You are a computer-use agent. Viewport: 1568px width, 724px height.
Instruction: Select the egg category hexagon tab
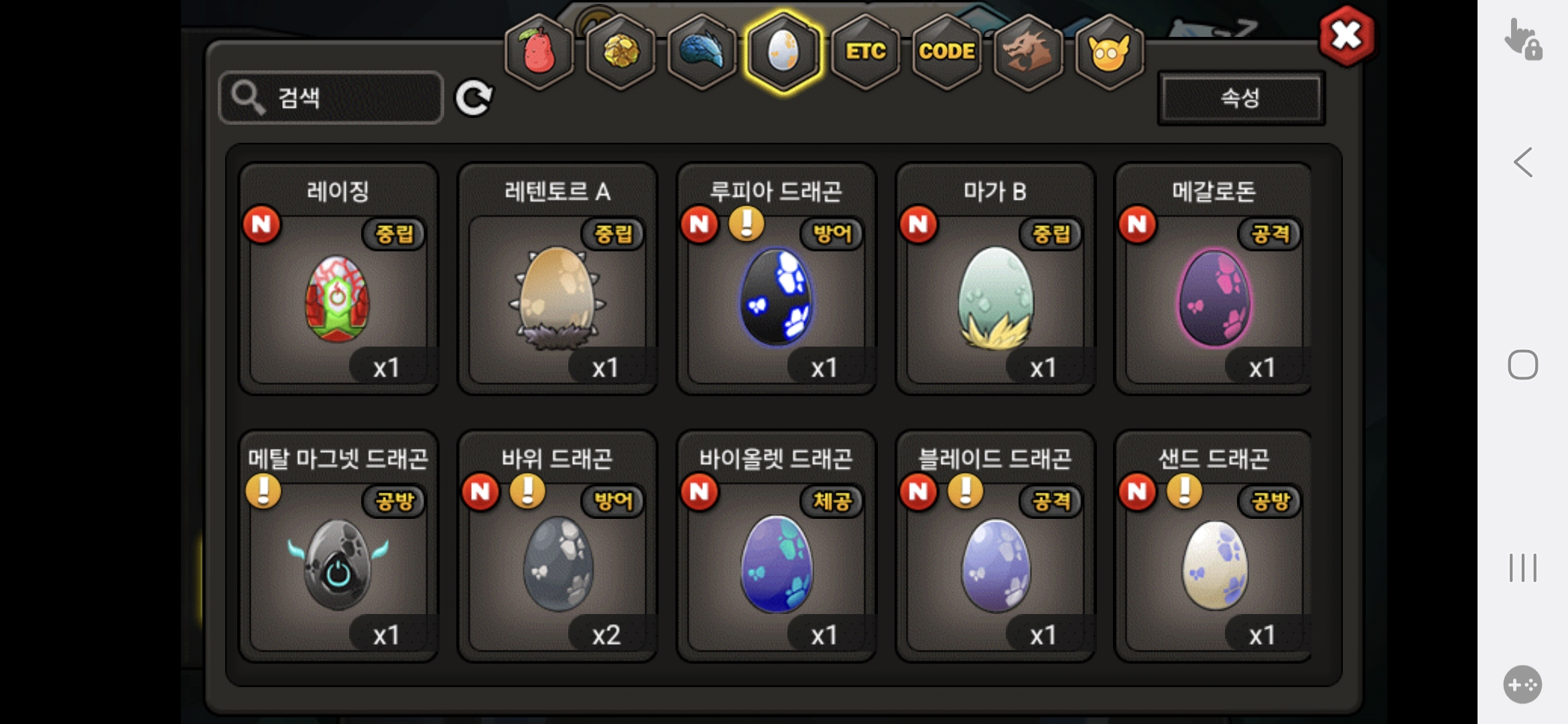783,52
